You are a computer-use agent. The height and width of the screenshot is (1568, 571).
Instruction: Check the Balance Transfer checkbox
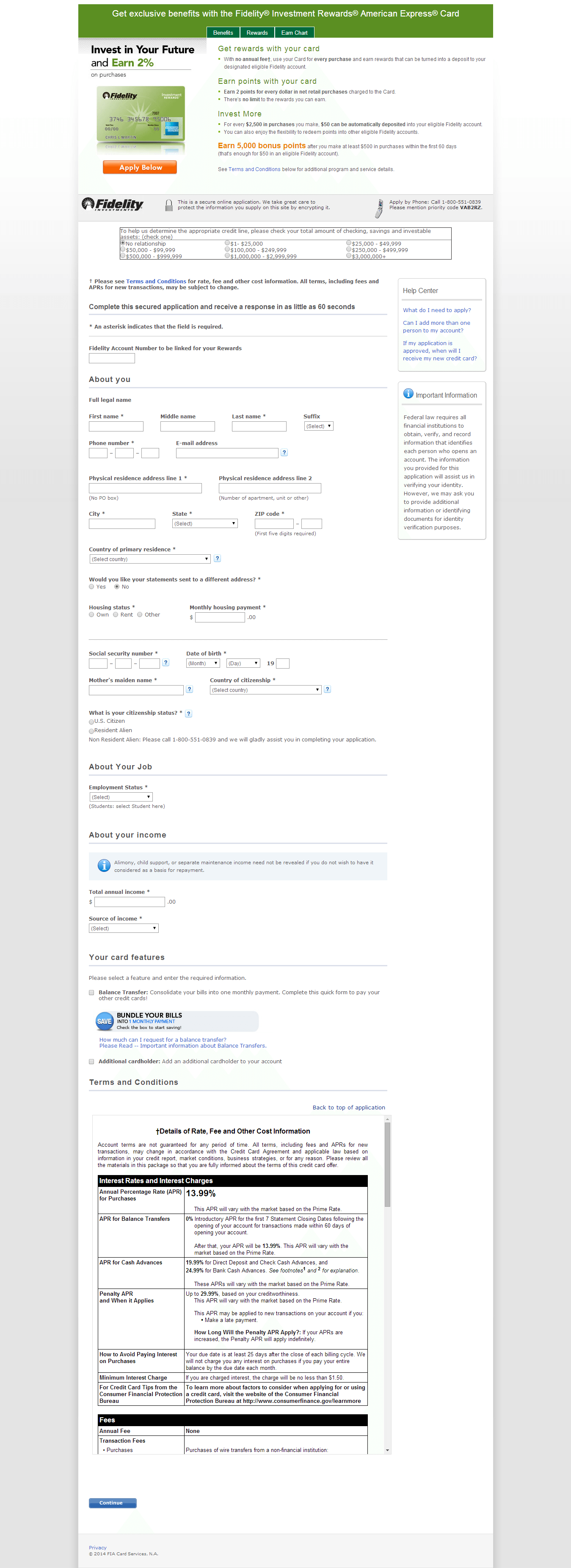coord(92,993)
